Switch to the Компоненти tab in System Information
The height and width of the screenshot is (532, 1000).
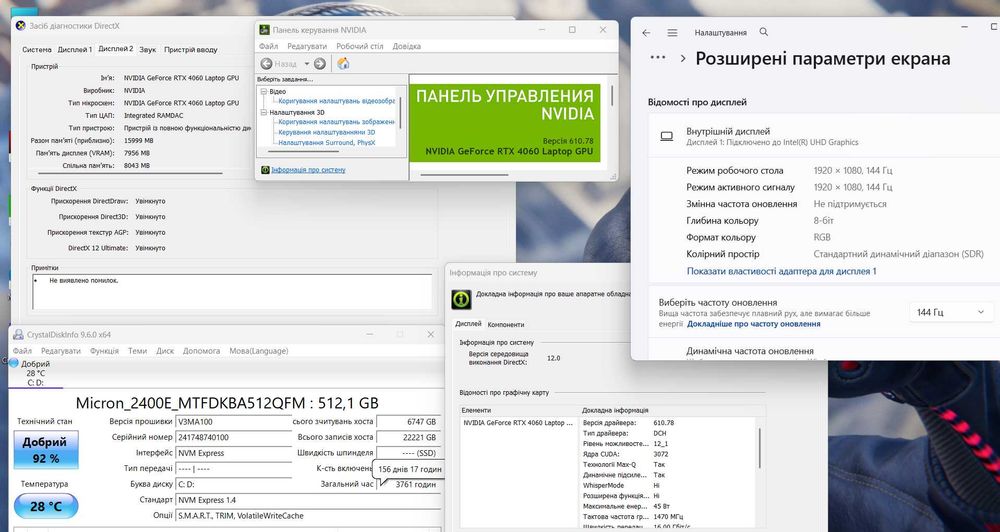click(x=506, y=325)
